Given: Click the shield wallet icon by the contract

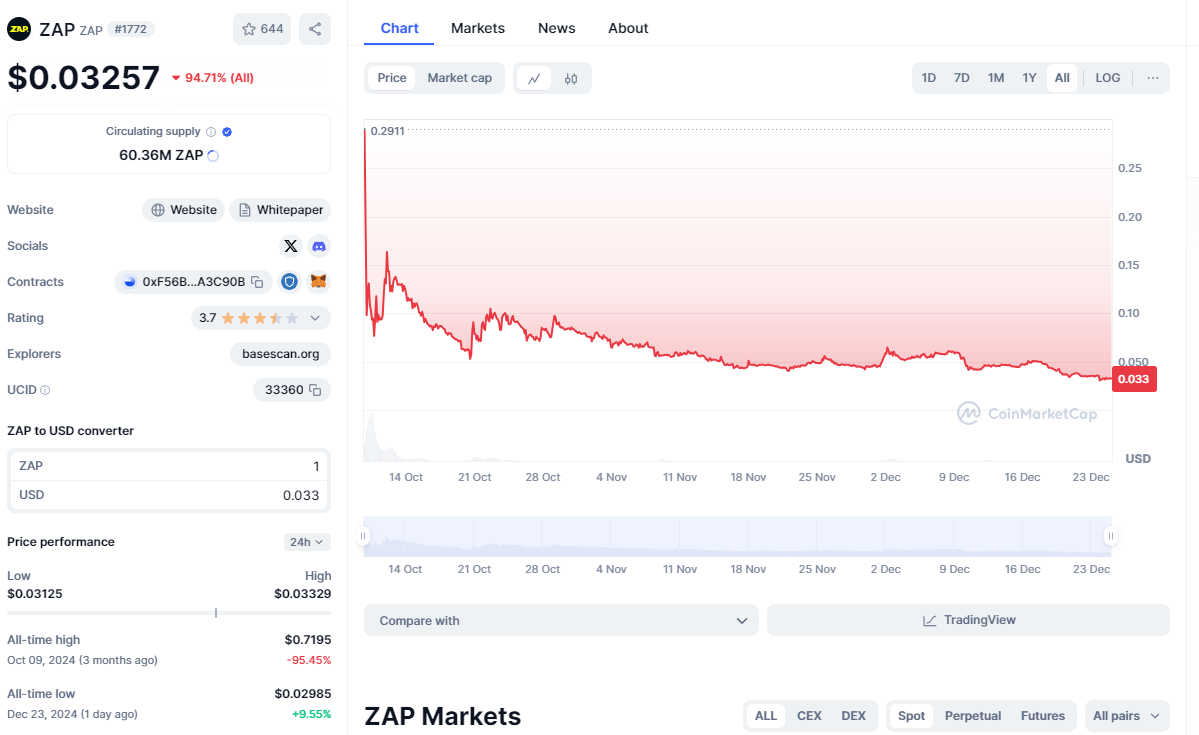Looking at the screenshot, I should coord(289,282).
